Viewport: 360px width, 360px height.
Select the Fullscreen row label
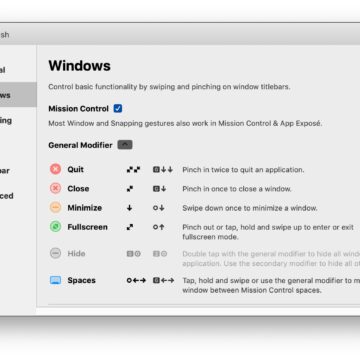(88, 227)
